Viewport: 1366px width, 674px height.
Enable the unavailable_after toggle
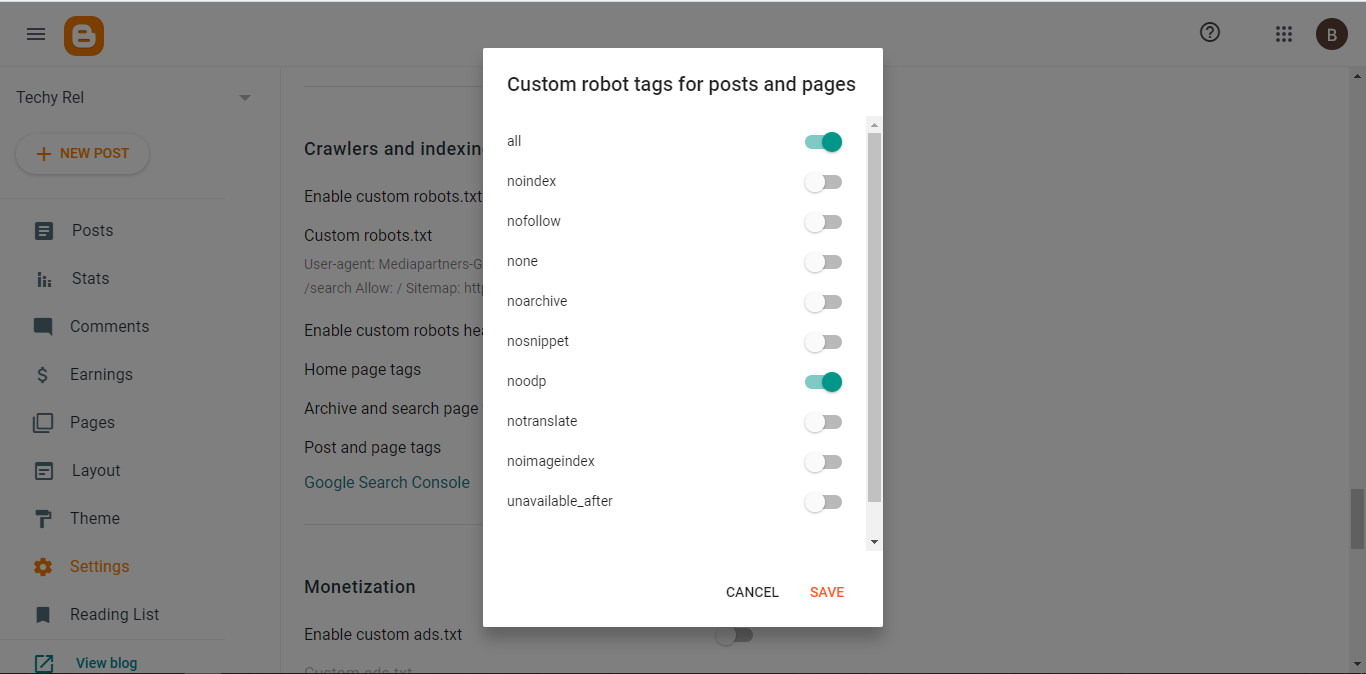(824, 502)
